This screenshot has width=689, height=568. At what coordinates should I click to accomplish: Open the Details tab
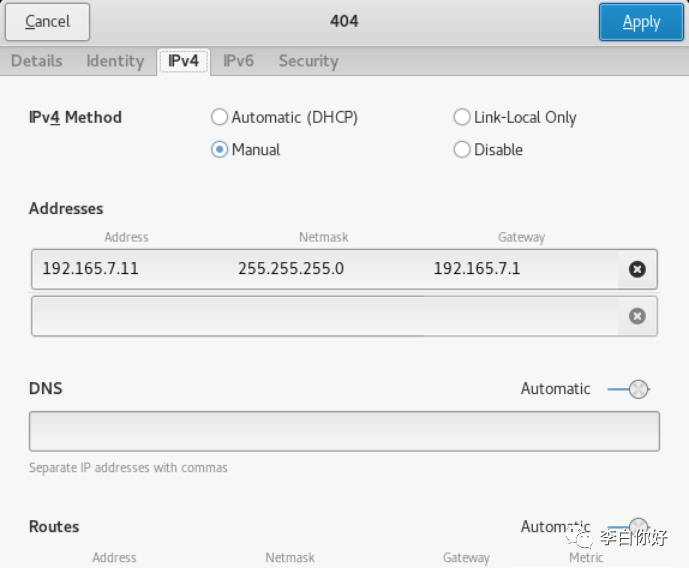(37, 61)
